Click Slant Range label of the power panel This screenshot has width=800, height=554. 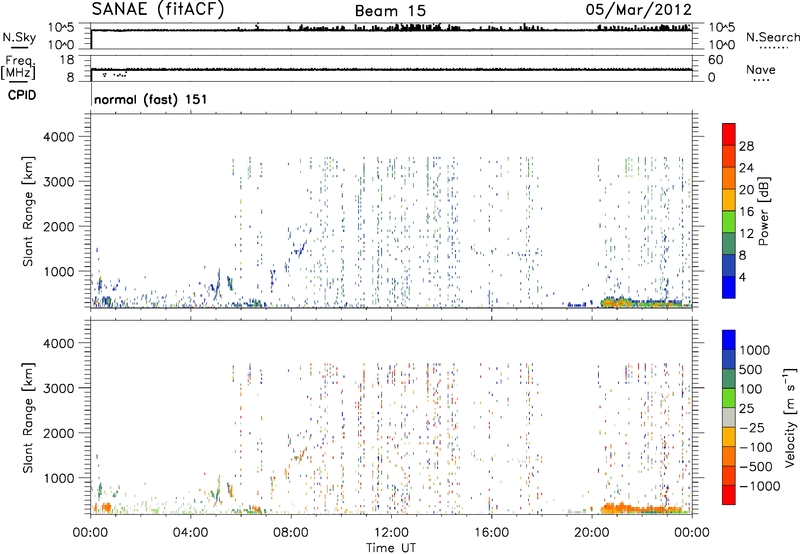(28, 211)
